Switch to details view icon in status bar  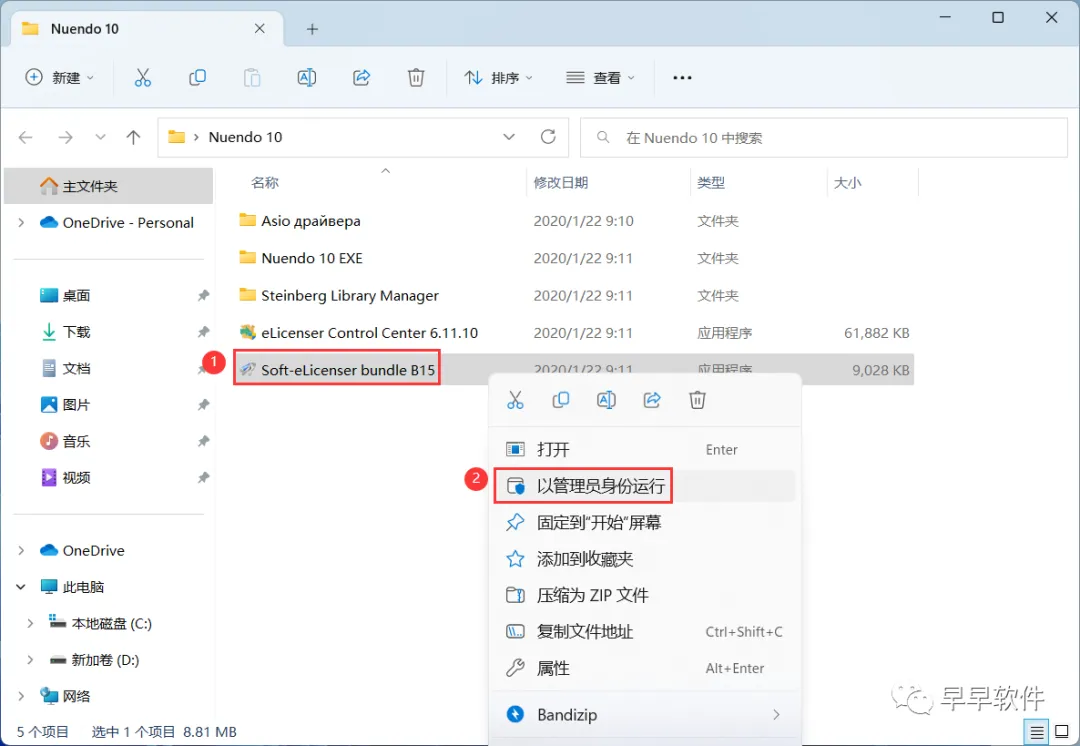[x=1037, y=732]
